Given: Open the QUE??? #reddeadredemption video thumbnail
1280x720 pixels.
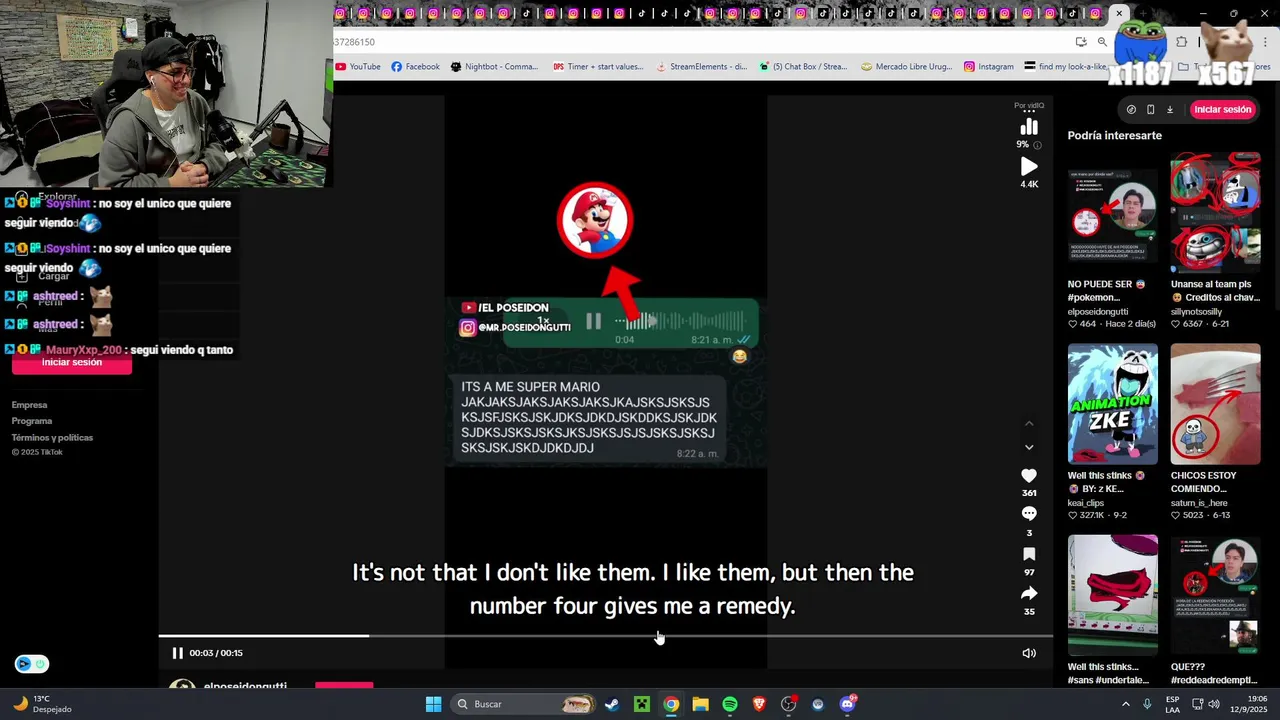Looking at the screenshot, I should point(1215,595).
